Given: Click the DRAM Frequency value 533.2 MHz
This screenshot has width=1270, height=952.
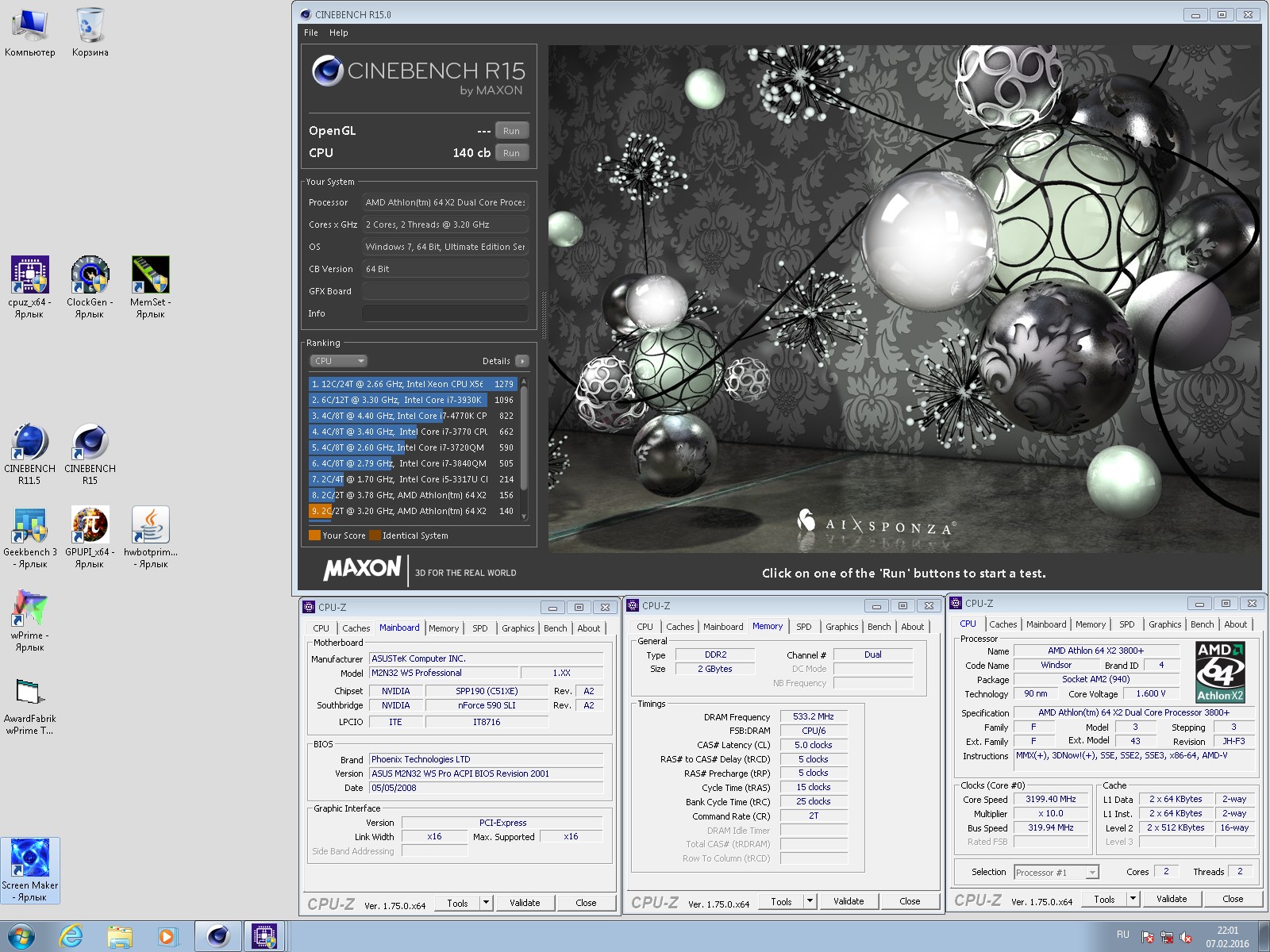Looking at the screenshot, I should coord(814,716).
